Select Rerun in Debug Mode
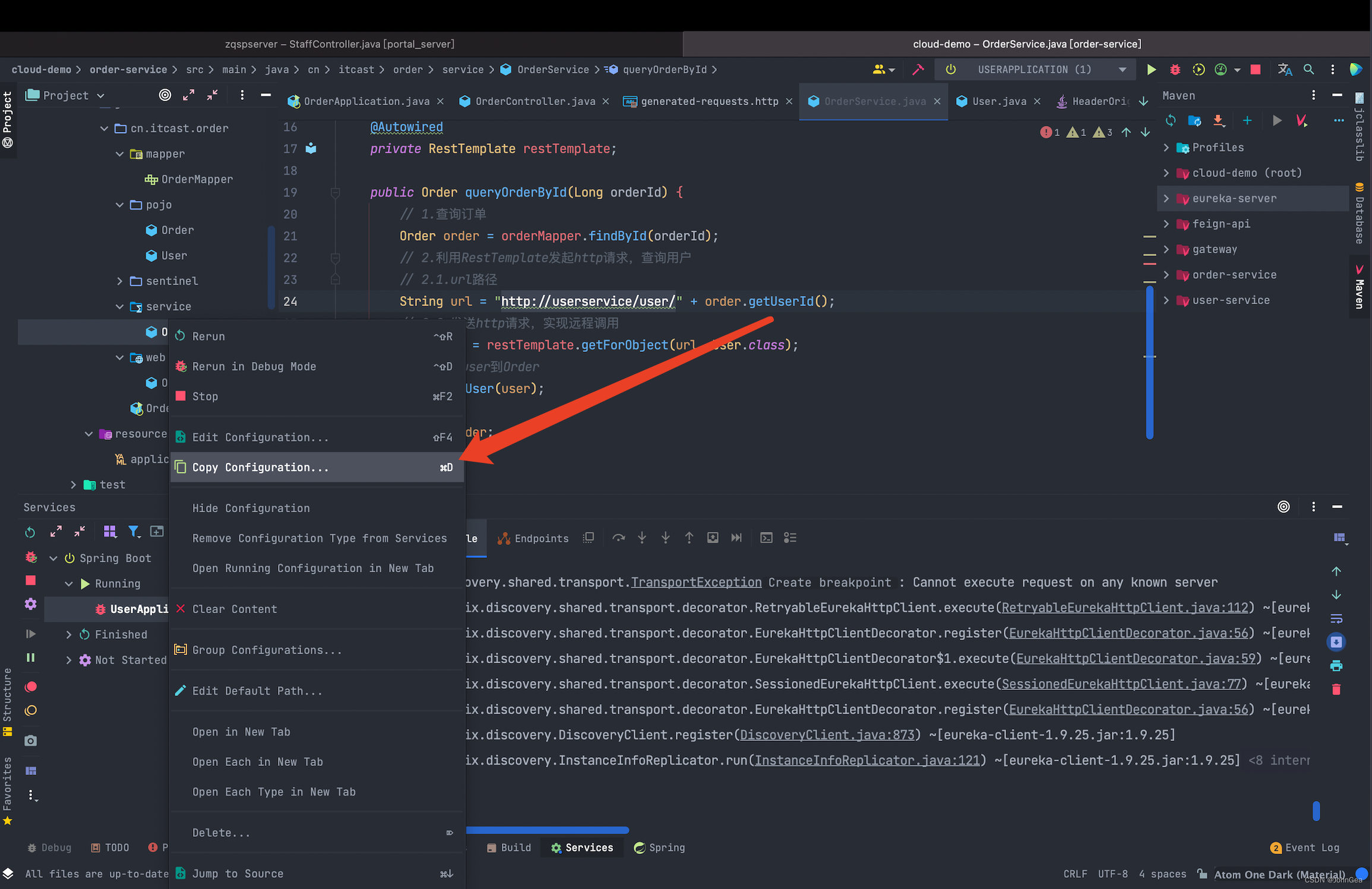1372x889 pixels. [x=317, y=367]
